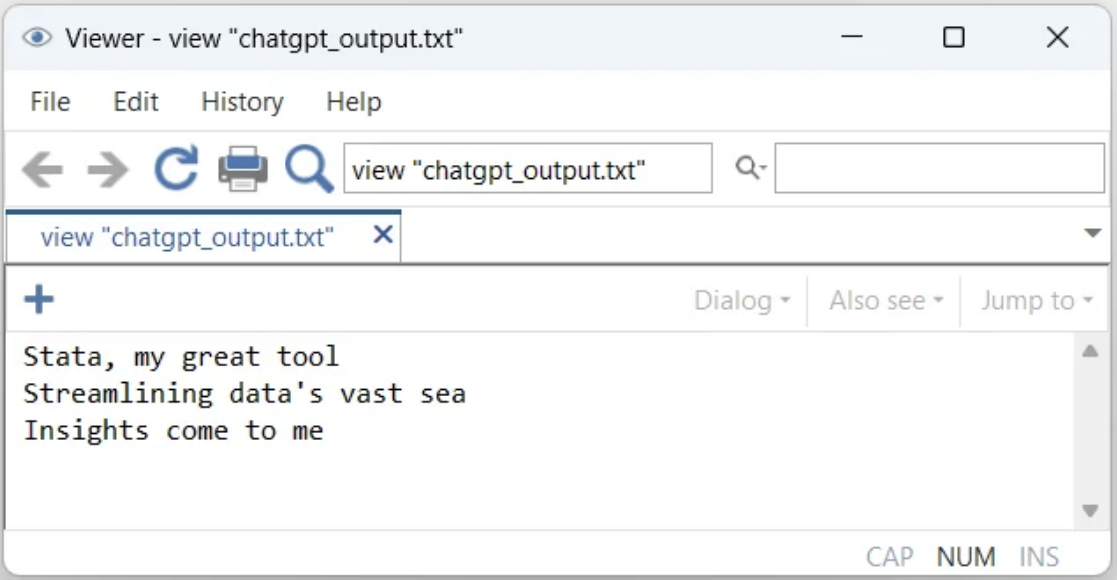The image size is (1117, 580).
Task: Open the History menu
Action: (242, 102)
